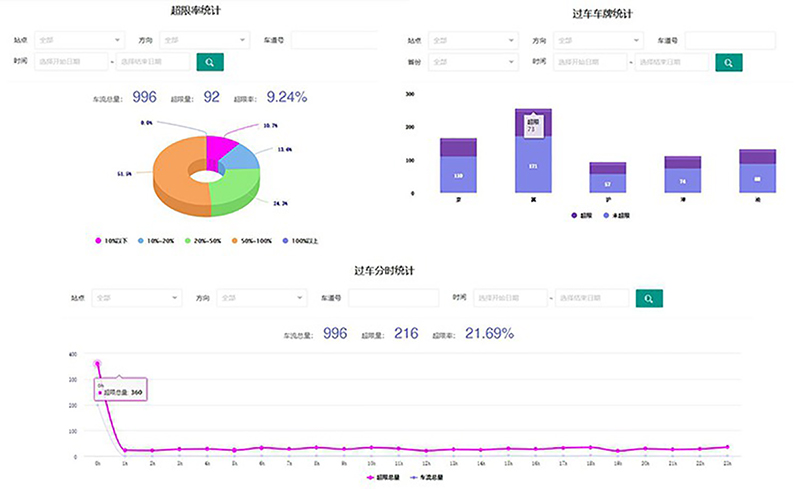Click the start date field in 超限率统计 section
Screen dimensions: 800x489
click(71, 61)
